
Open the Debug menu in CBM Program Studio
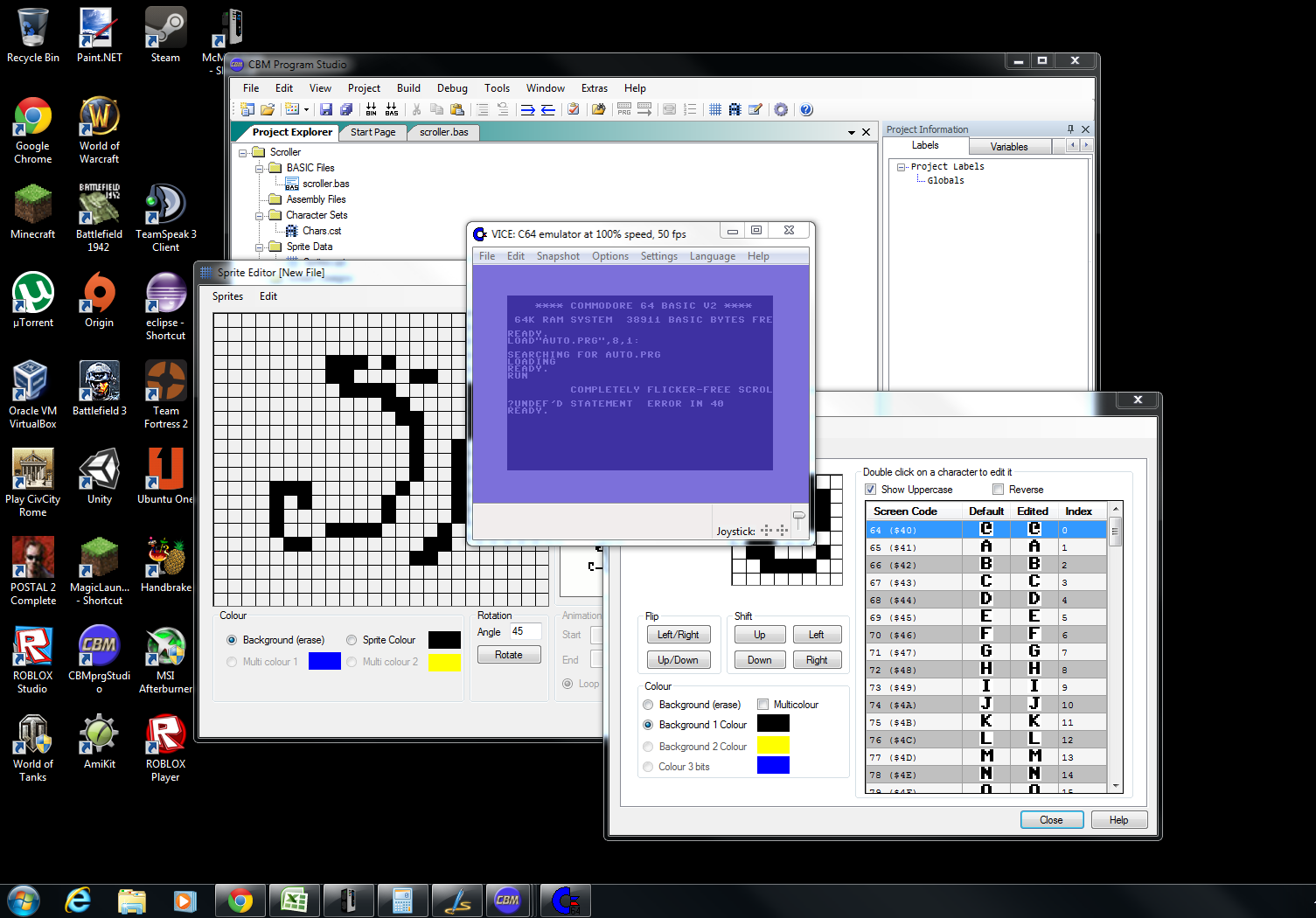[x=452, y=88]
